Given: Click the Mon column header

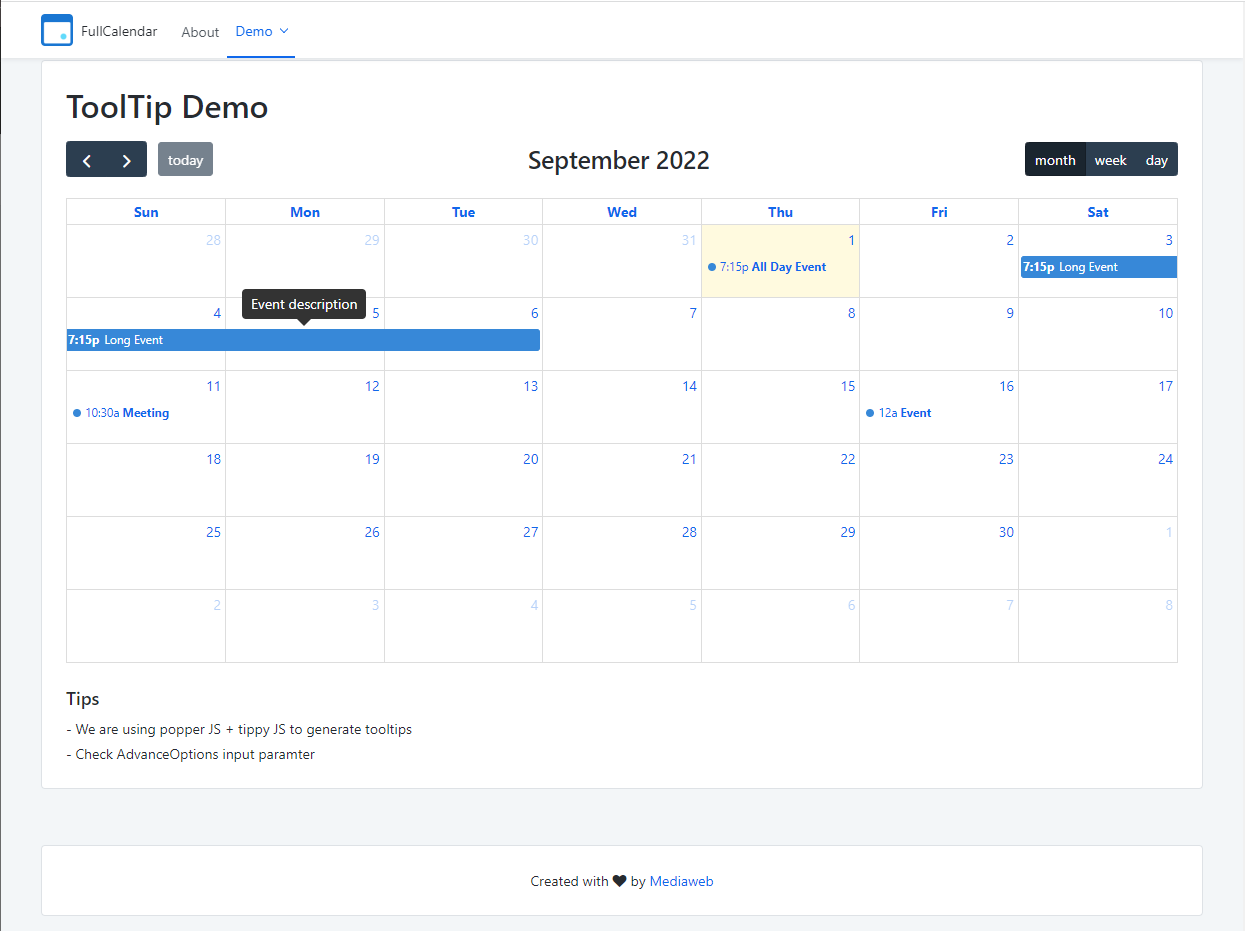Looking at the screenshot, I should [305, 212].
